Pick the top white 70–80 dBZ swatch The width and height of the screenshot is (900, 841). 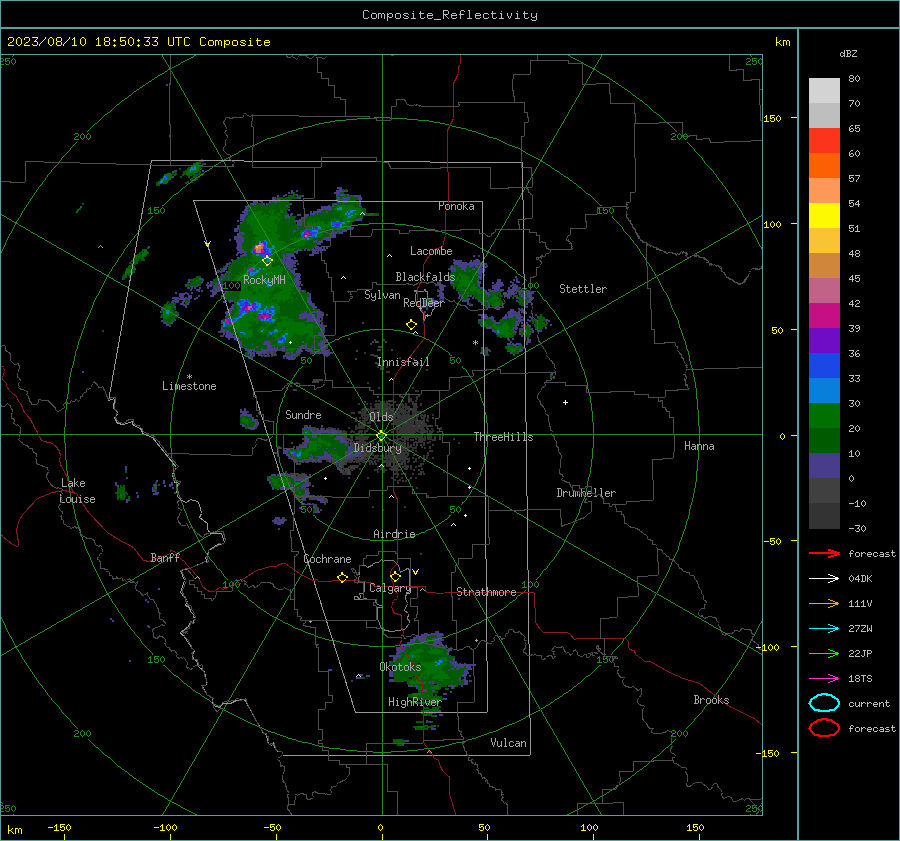(x=824, y=91)
